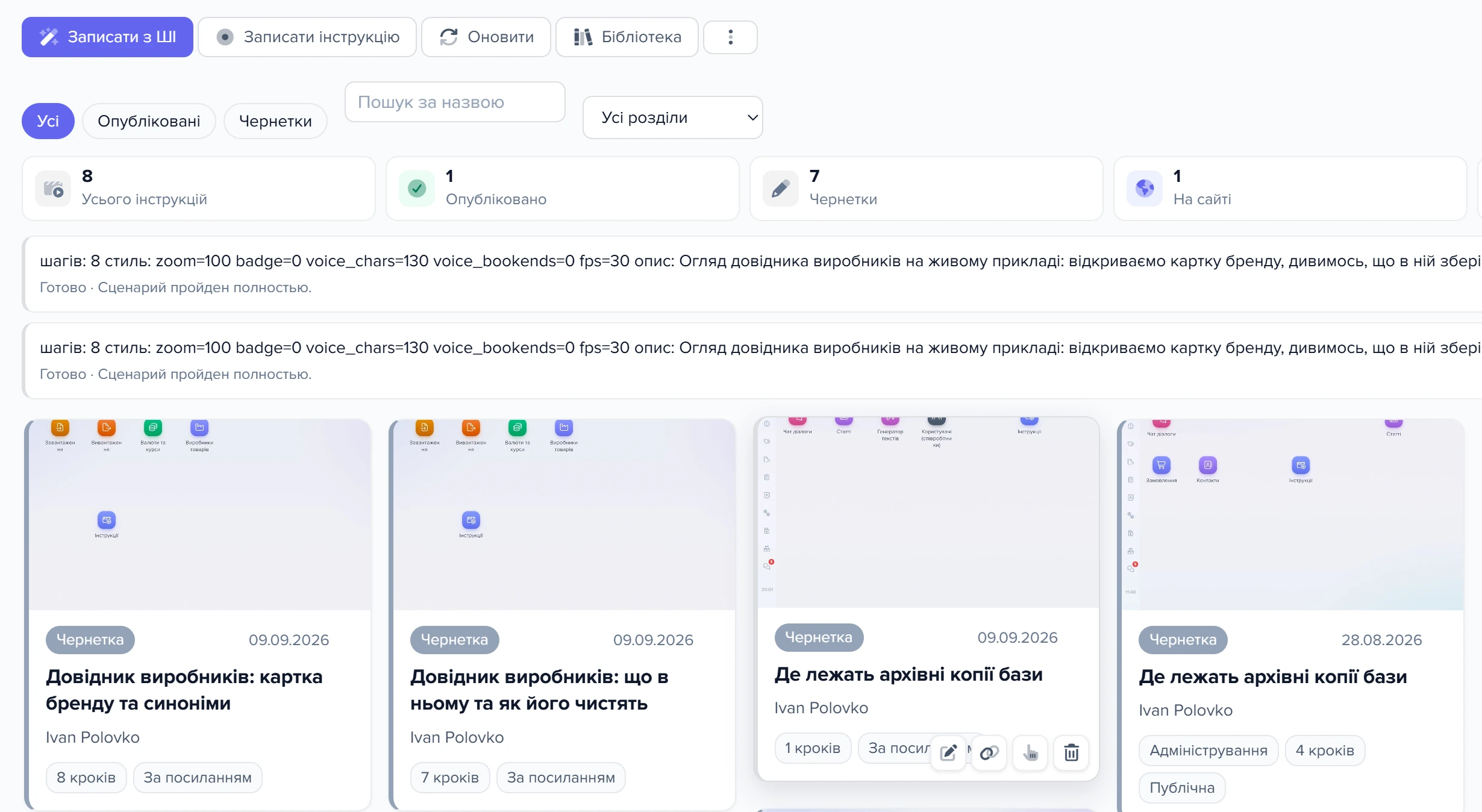Click 'Де лежать архівні копії бази' title dated 28.08.2026

tap(1273, 676)
